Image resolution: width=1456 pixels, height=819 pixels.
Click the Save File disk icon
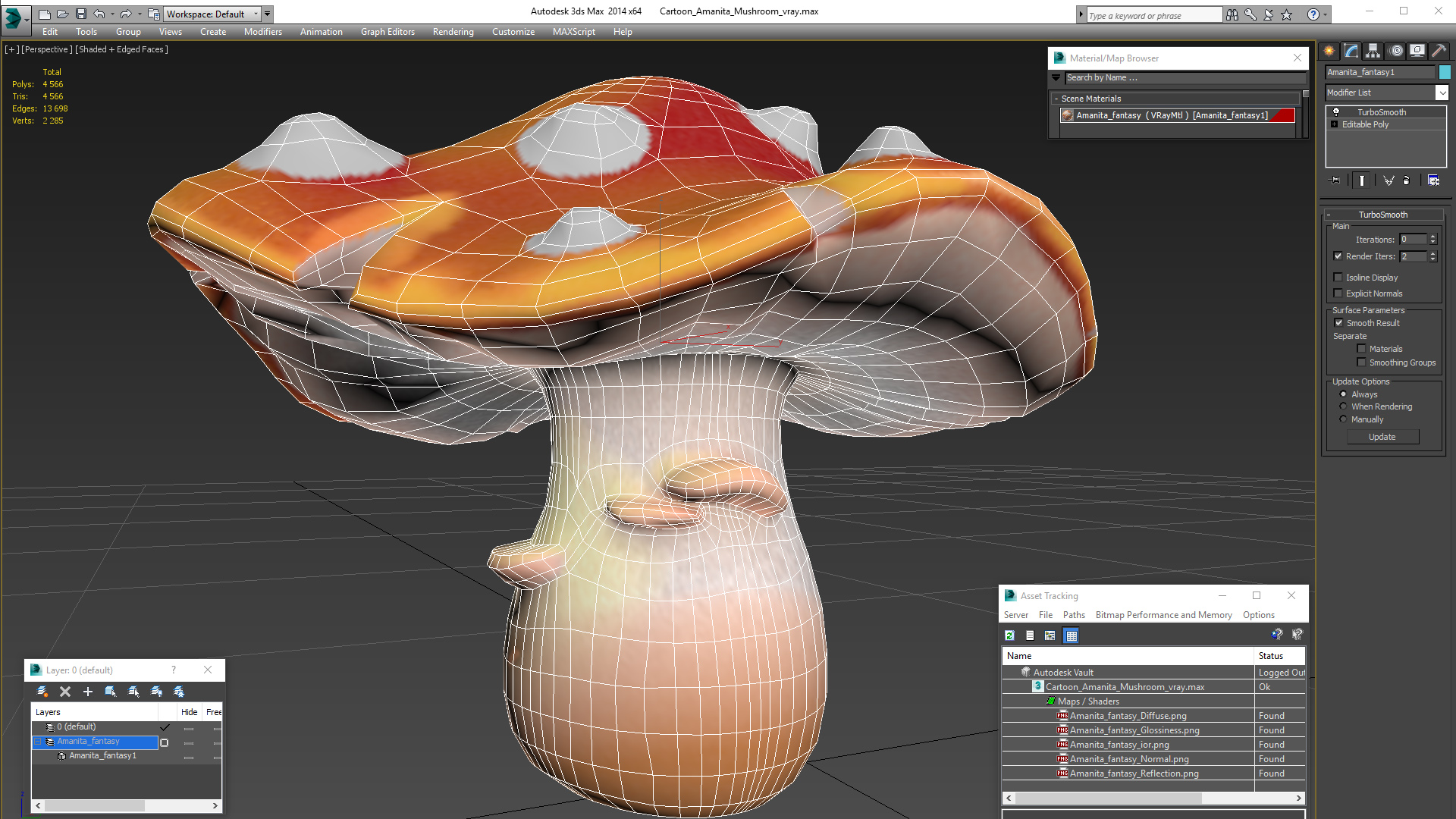point(81,14)
